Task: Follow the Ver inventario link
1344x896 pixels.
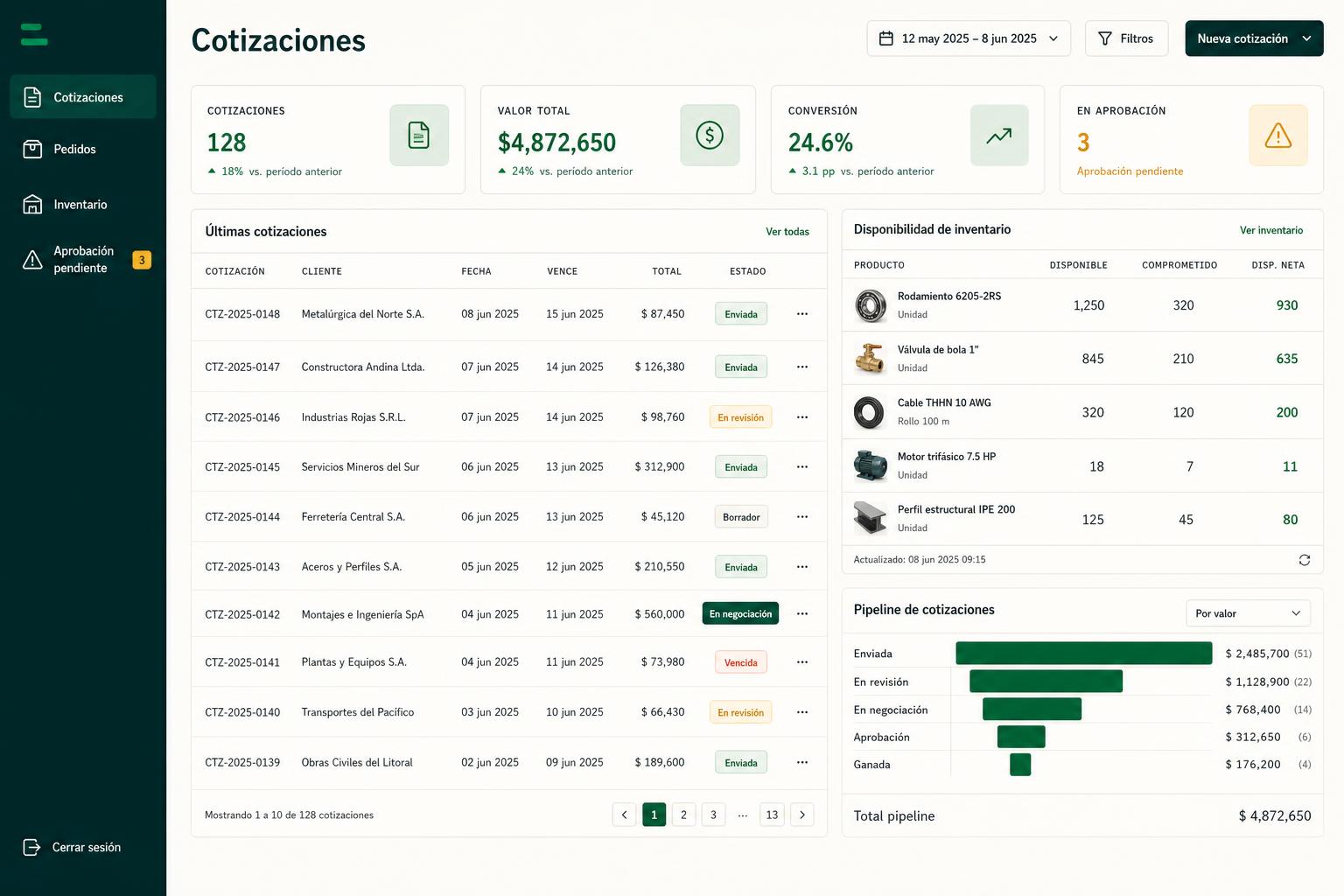Action: [1271, 230]
